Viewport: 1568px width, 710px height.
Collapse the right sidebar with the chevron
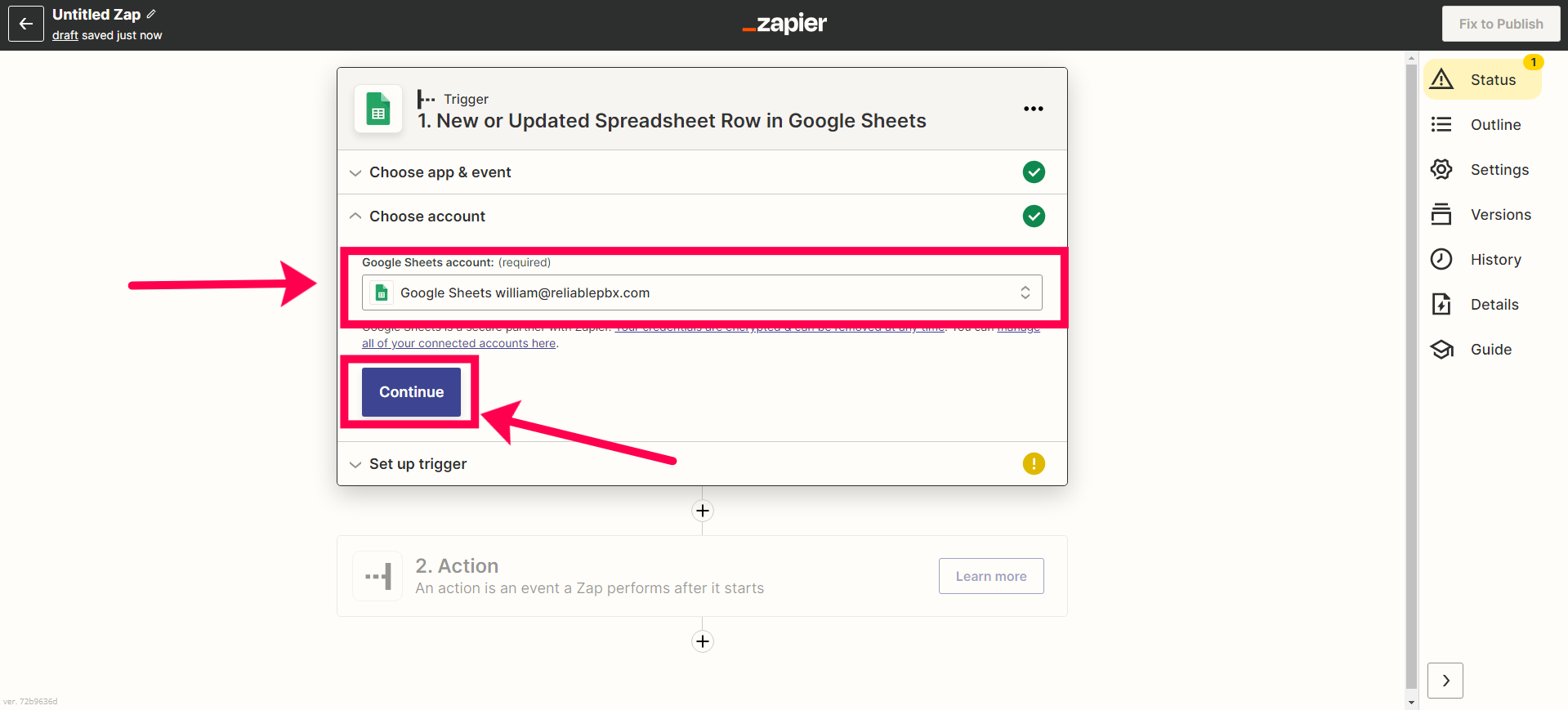(1445, 681)
